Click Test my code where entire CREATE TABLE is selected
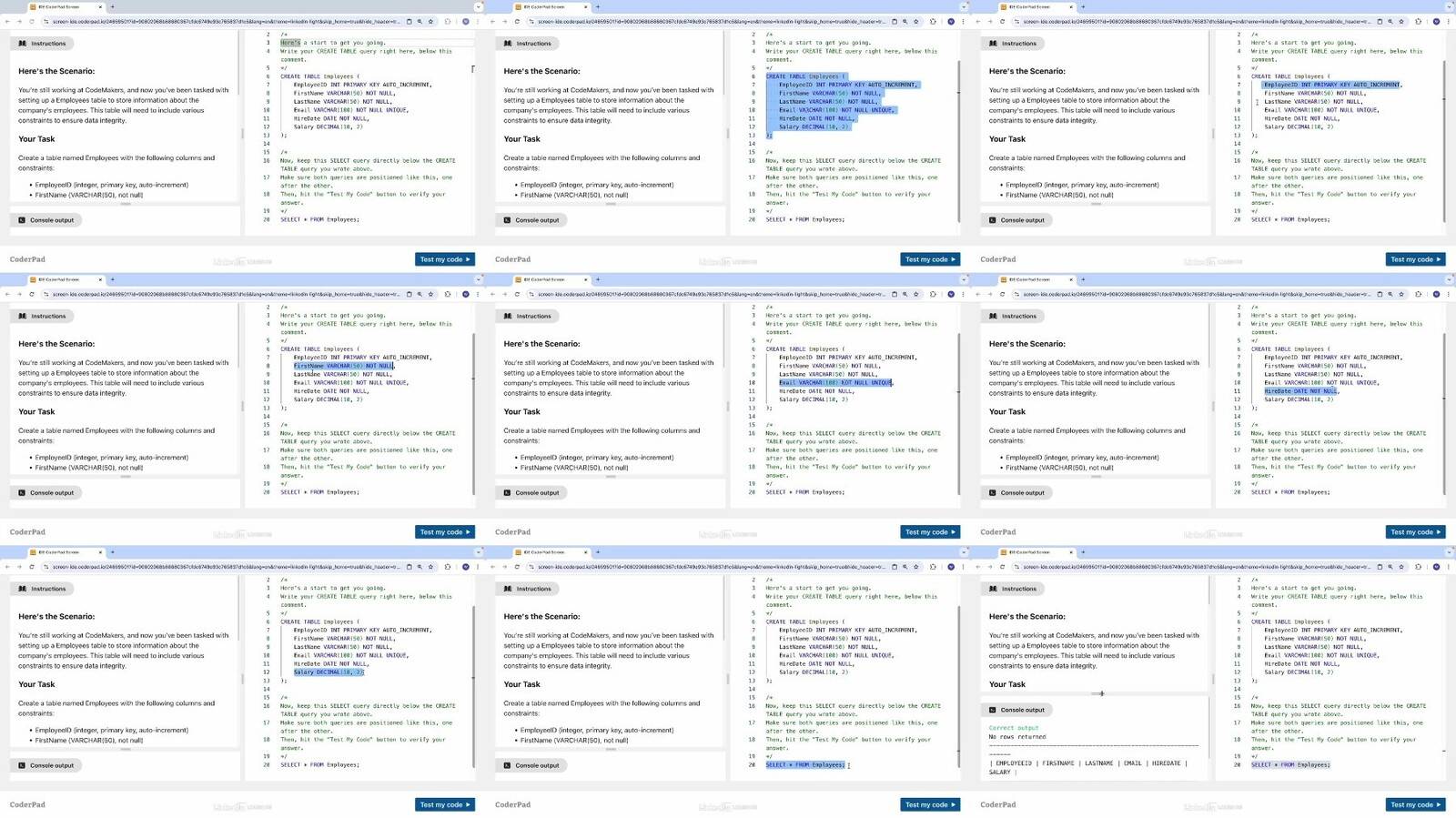This screenshot has height=818, width=1456. point(930,259)
